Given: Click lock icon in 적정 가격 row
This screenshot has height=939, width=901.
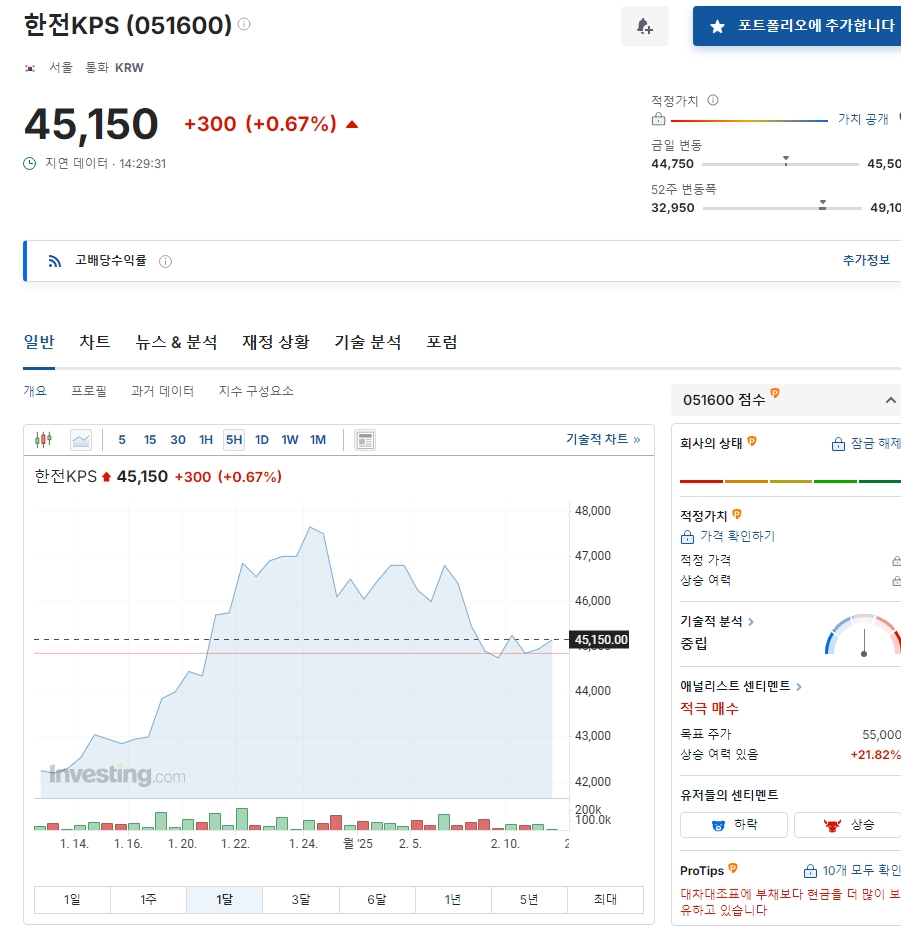Looking at the screenshot, I should coord(896,561).
